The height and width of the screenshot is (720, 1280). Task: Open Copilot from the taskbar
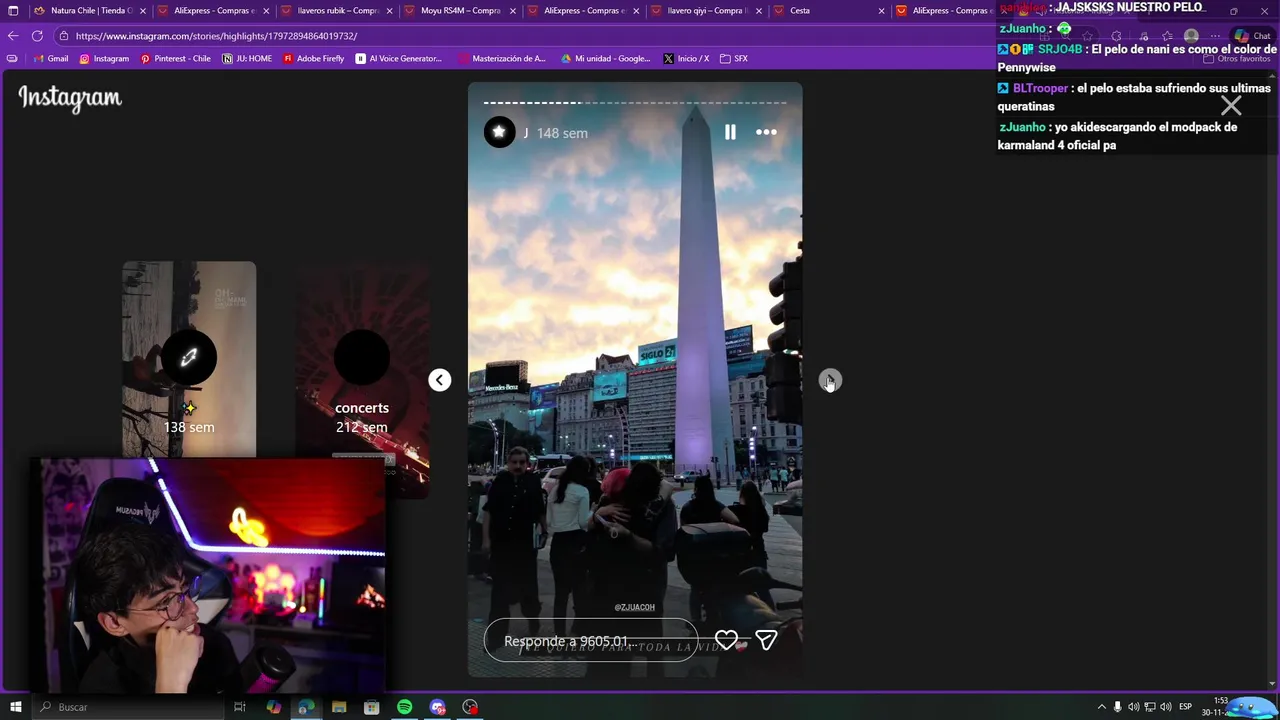(x=273, y=707)
